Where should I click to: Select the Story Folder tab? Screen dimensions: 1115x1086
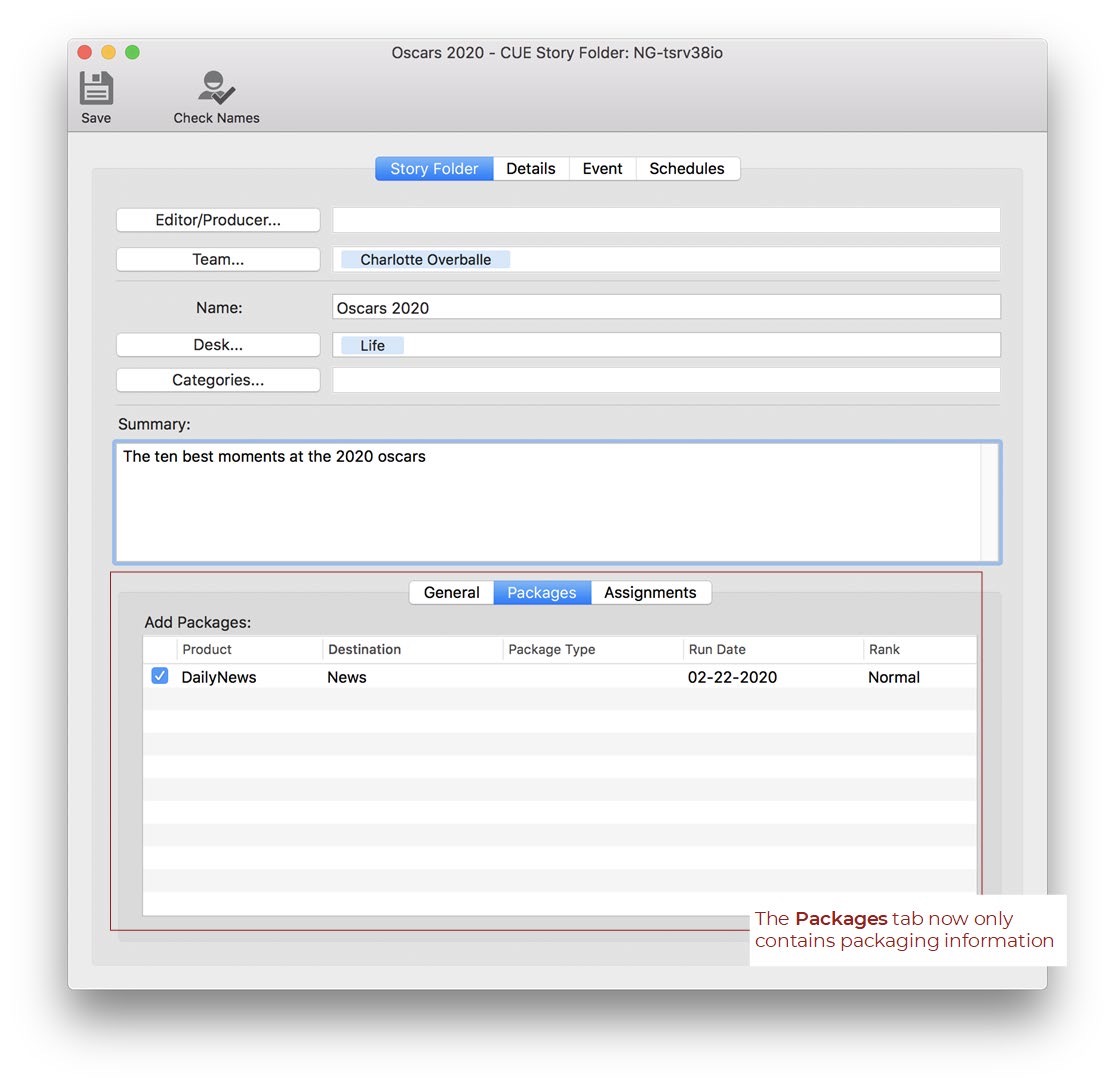click(x=434, y=169)
